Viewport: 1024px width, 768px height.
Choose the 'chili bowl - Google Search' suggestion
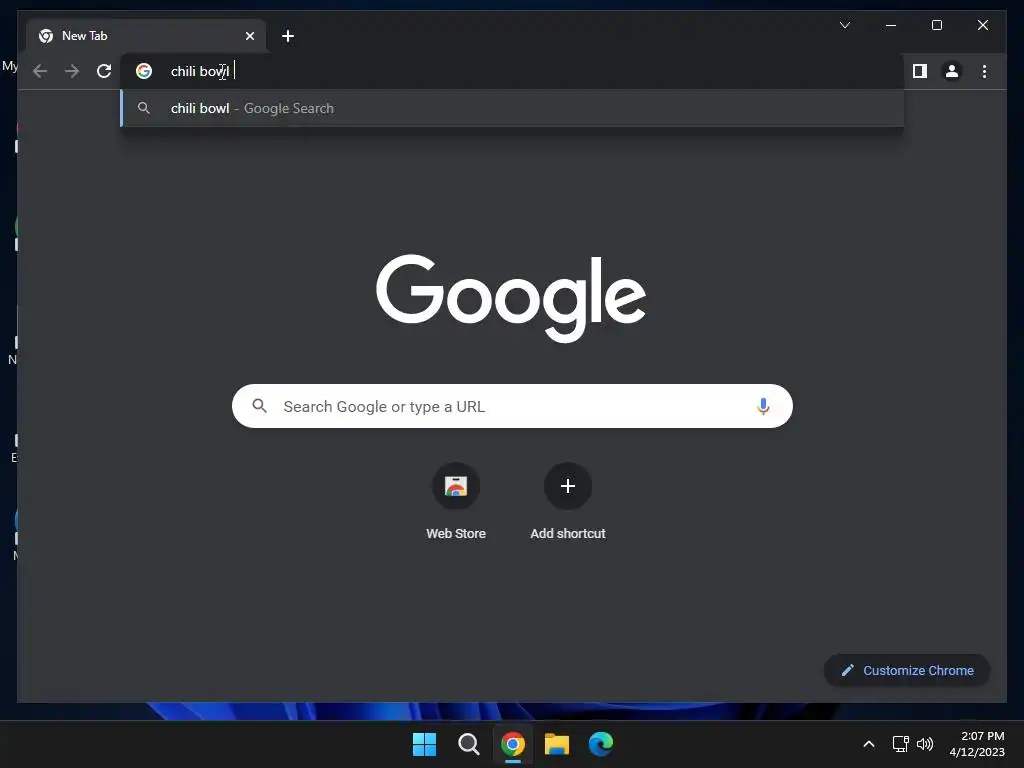click(x=512, y=108)
